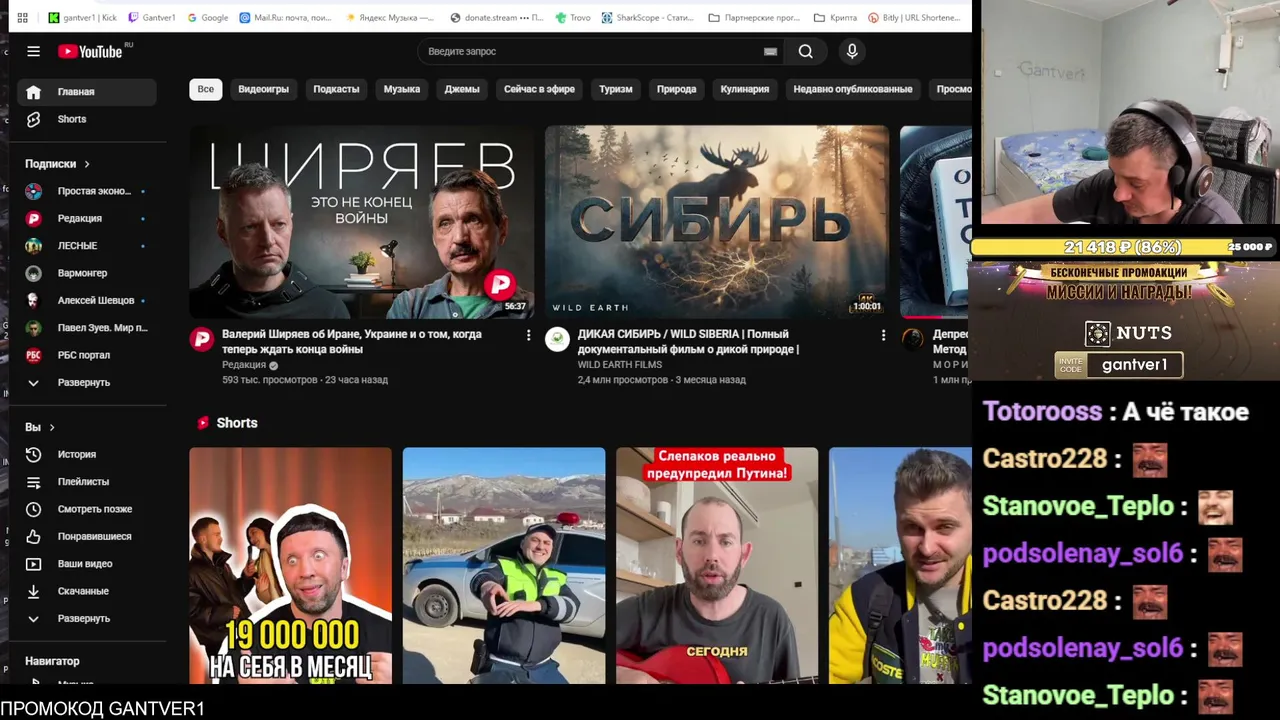1280x720 pixels.
Task: Open the on-screen keyboard icon in search
Action: (770, 51)
